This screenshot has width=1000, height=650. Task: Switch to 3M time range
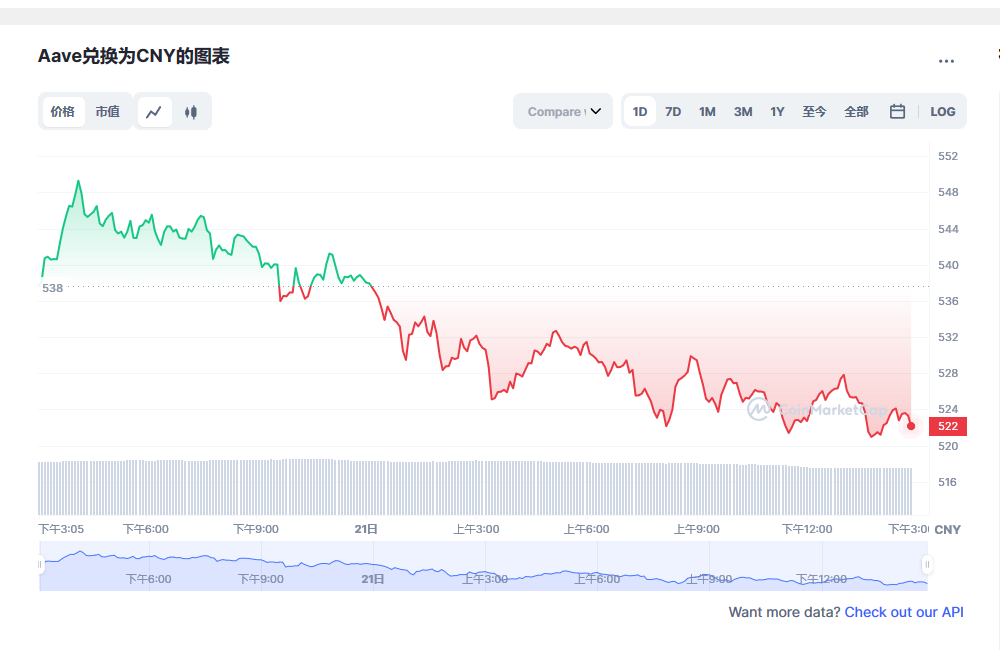tap(743, 112)
